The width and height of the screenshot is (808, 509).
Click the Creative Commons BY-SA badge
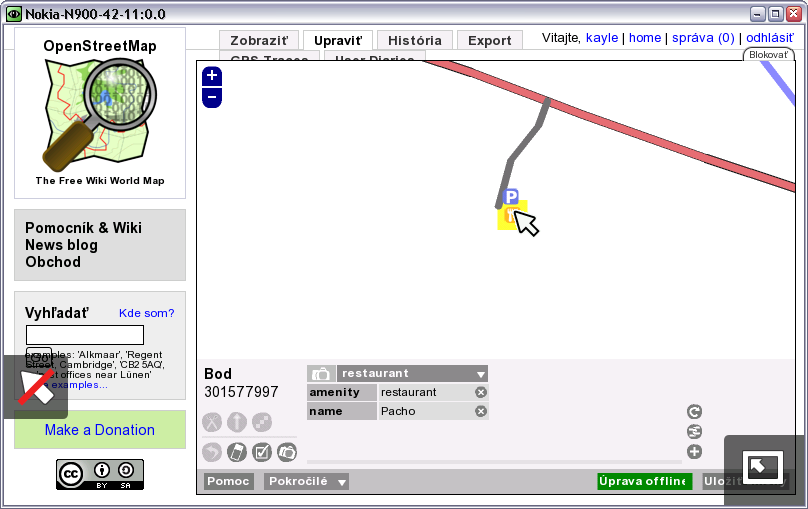pyautogui.click(x=100, y=474)
